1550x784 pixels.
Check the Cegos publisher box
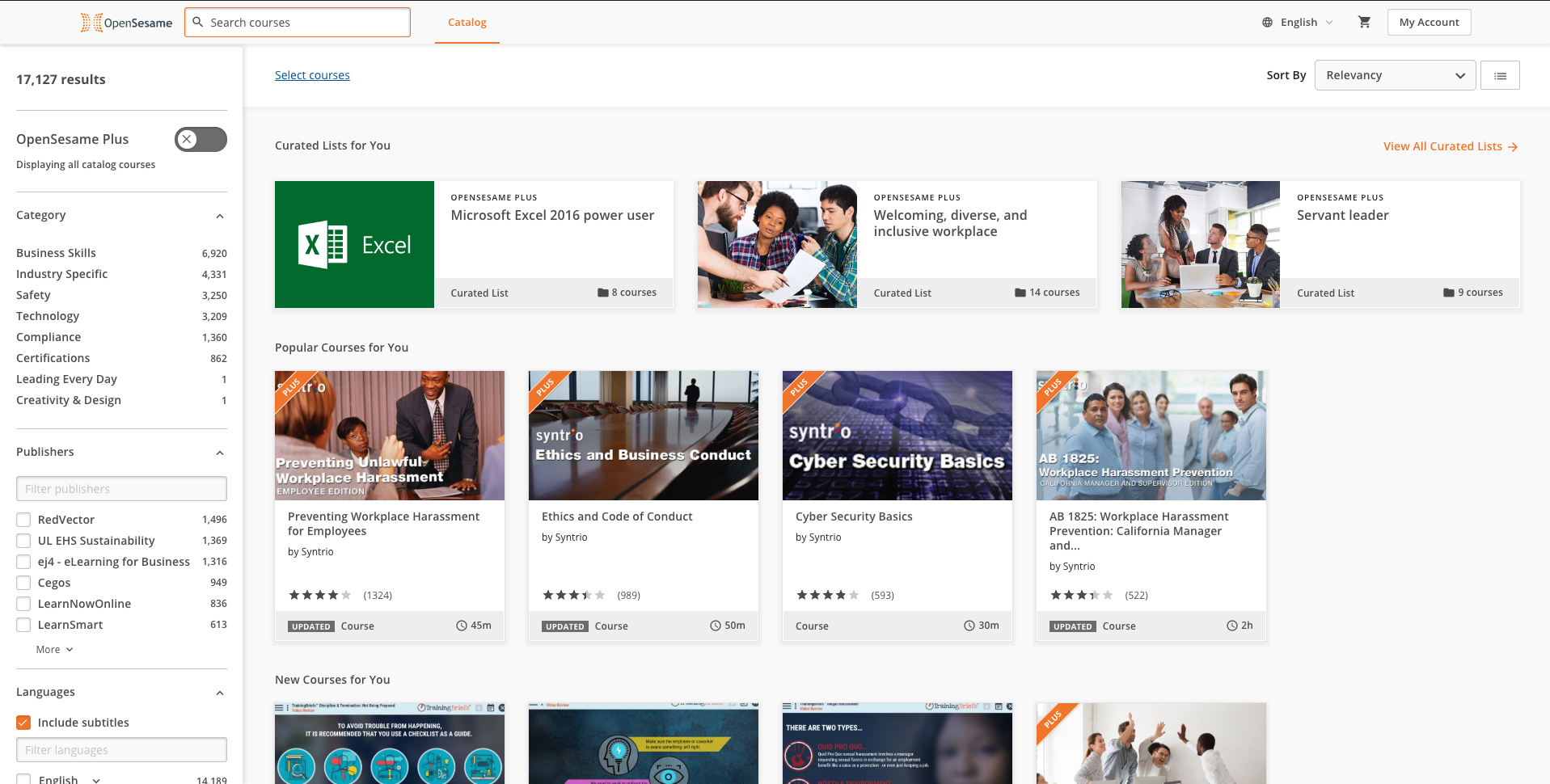pos(23,583)
